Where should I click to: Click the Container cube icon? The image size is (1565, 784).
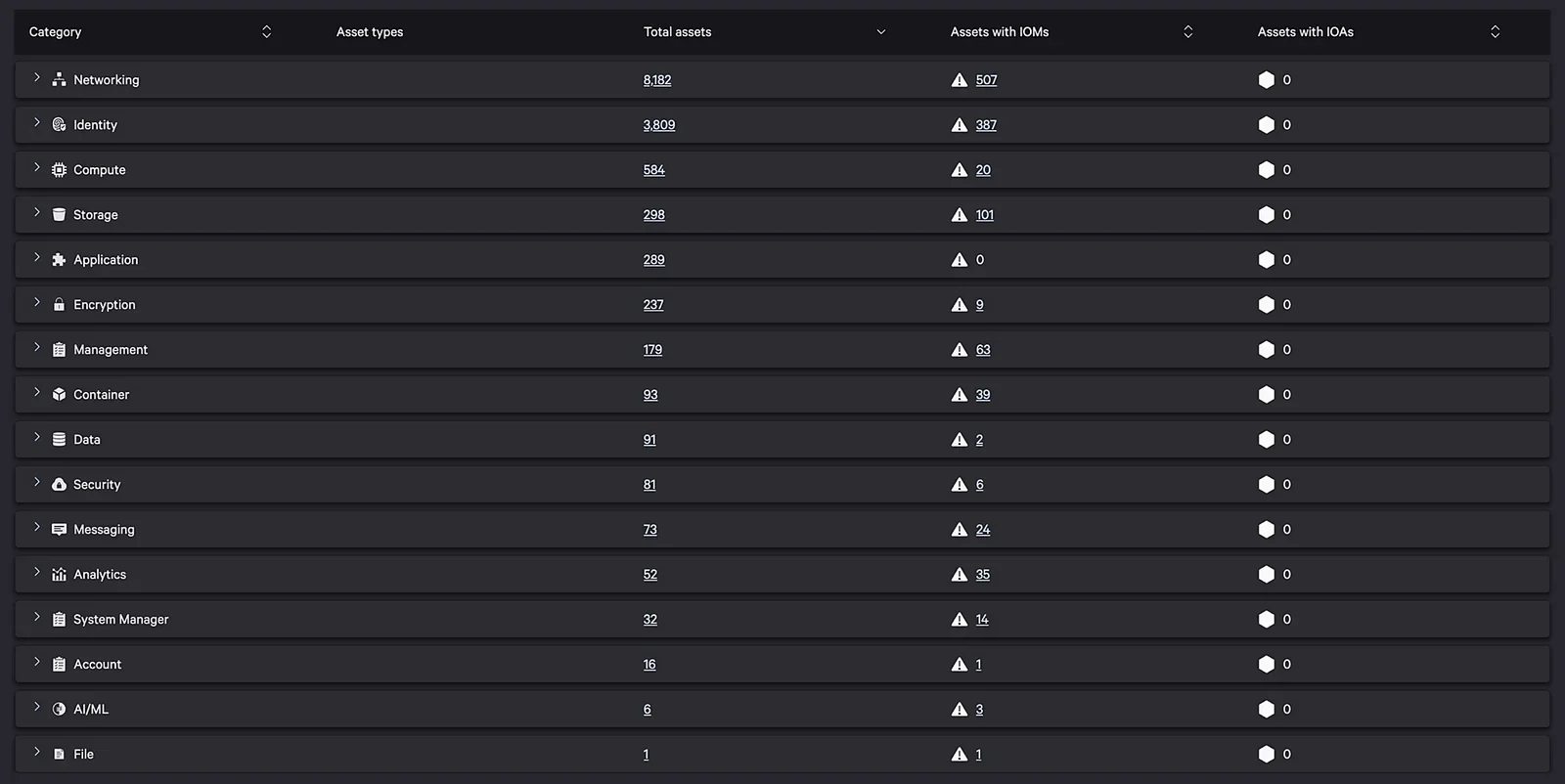[x=59, y=395]
